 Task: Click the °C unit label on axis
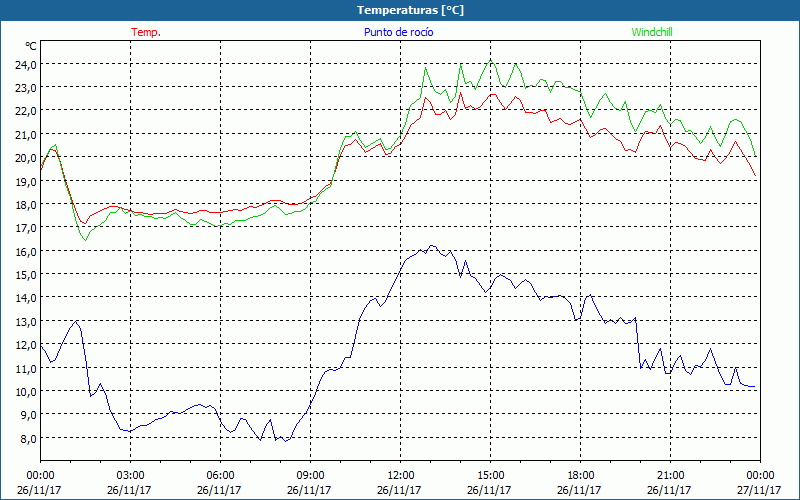[31, 46]
